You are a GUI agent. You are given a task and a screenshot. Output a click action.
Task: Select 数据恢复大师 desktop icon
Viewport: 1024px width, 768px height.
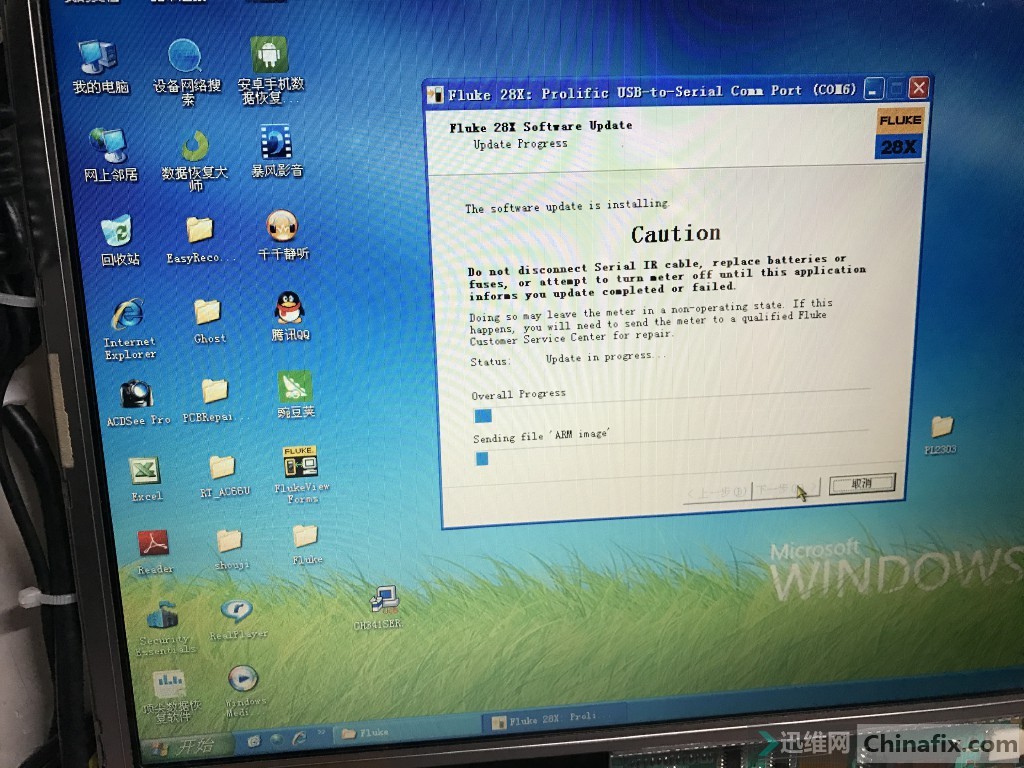195,160
